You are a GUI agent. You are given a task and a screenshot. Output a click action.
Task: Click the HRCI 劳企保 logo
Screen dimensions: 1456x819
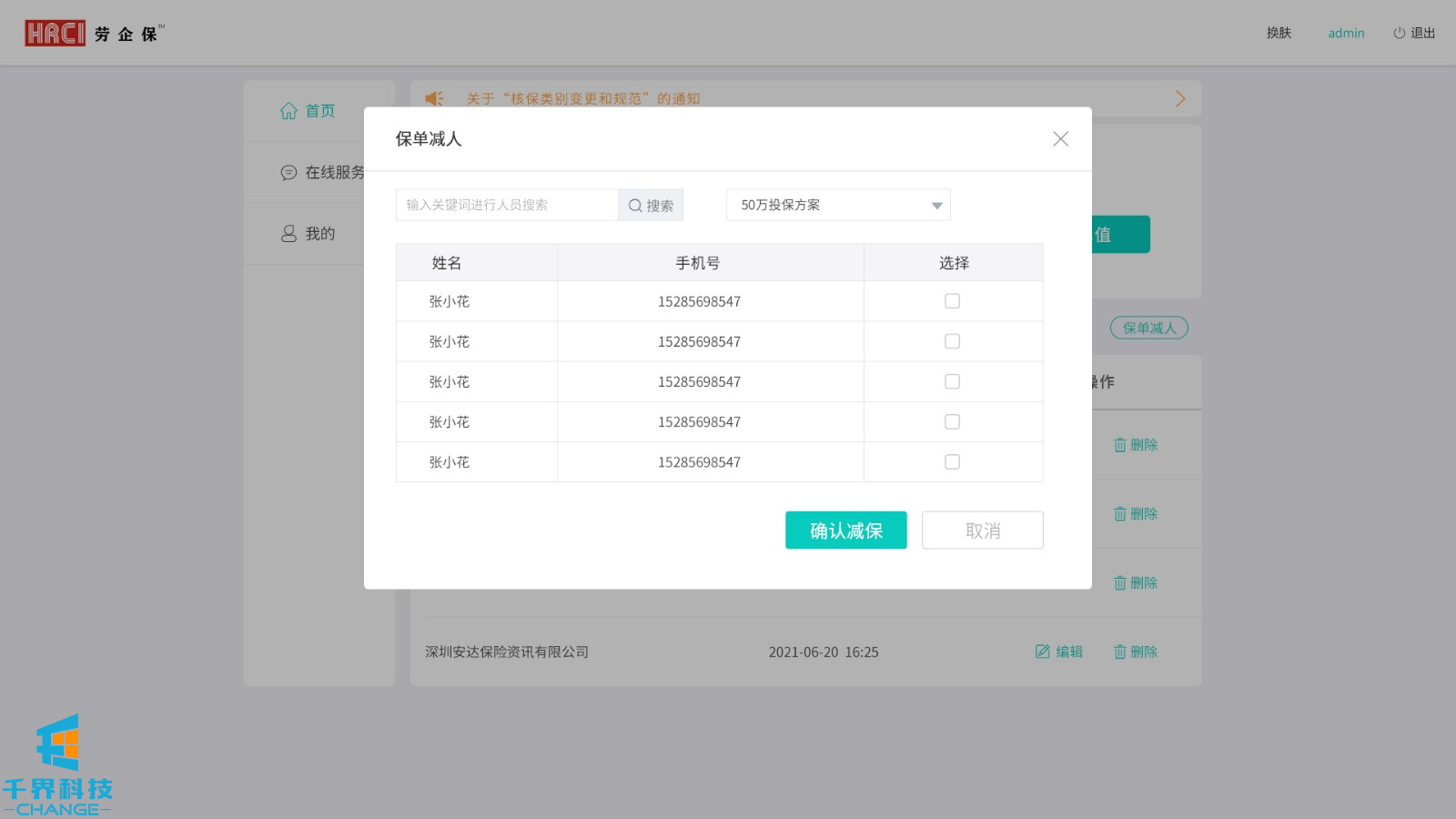point(94,34)
